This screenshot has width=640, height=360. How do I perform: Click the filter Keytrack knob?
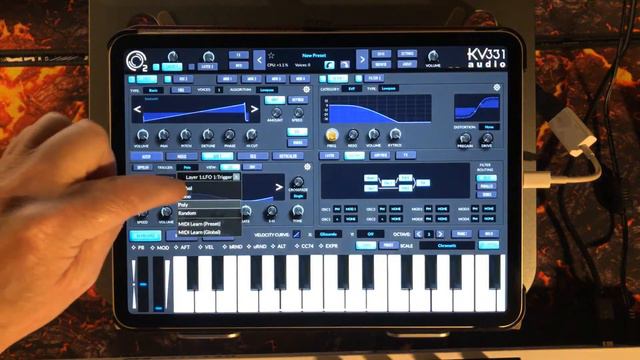[x=395, y=133]
